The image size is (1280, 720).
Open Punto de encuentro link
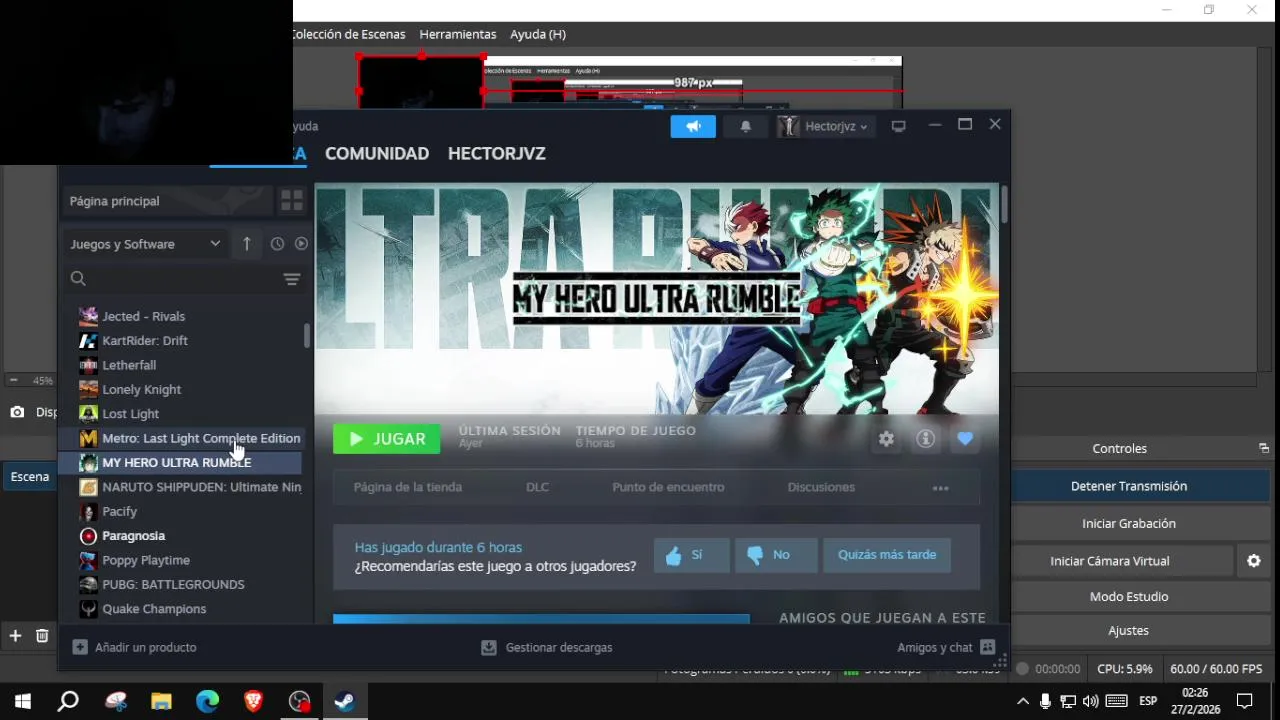[x=668, y=487]
